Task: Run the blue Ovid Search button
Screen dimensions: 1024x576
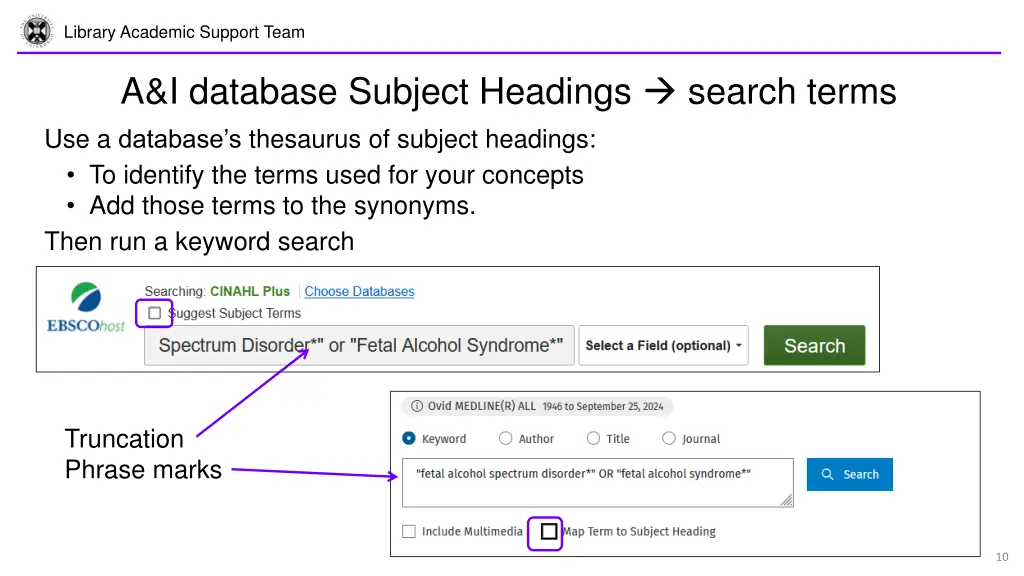Action: [850, 474]
